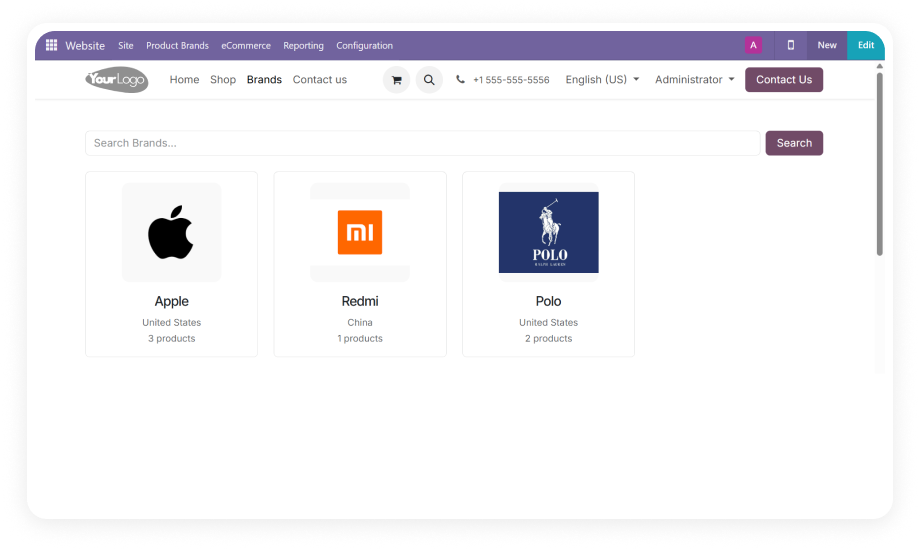Click the phone handset icon

click(461, 79)
